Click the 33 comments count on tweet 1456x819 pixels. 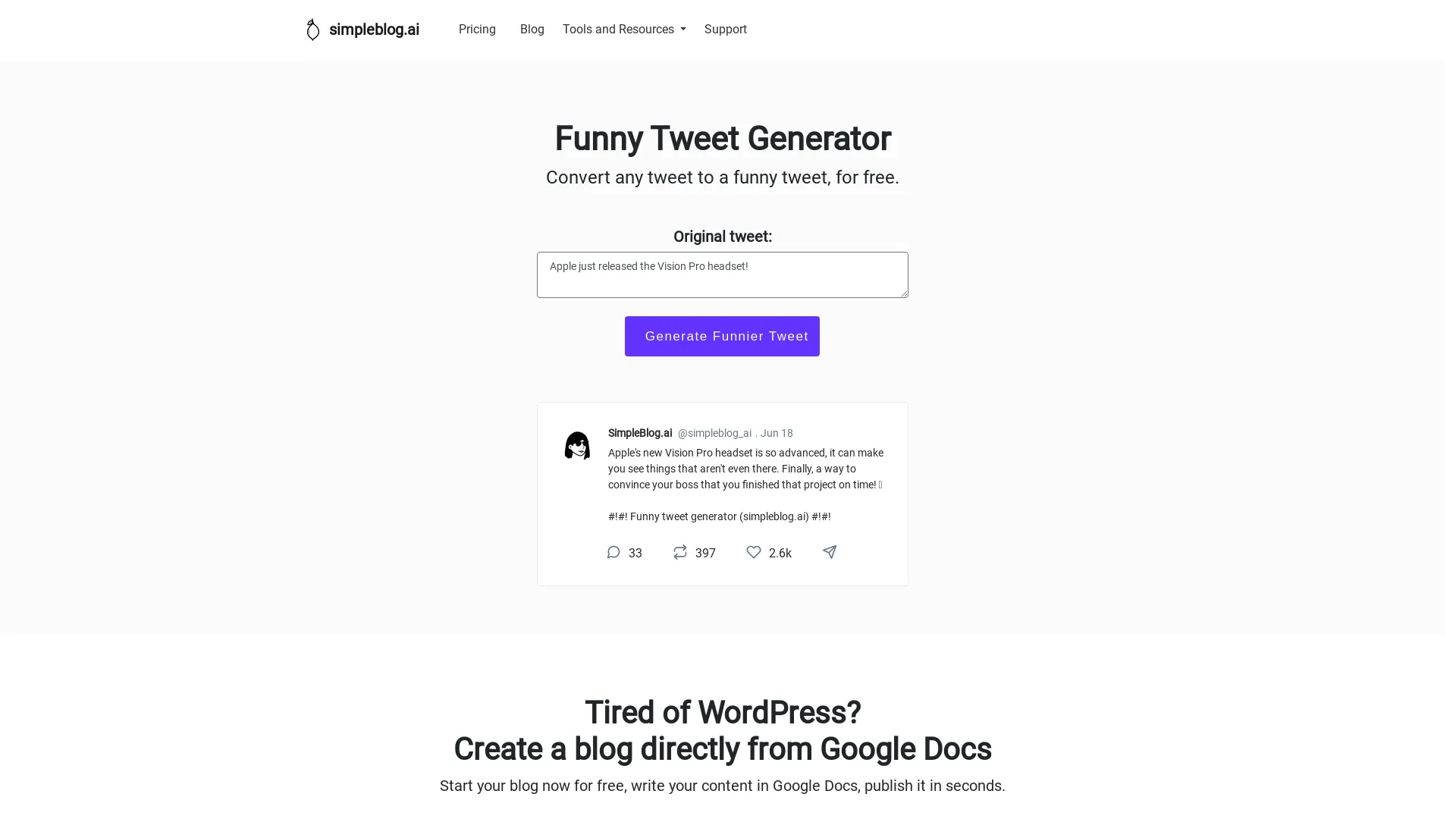point(635,553)
